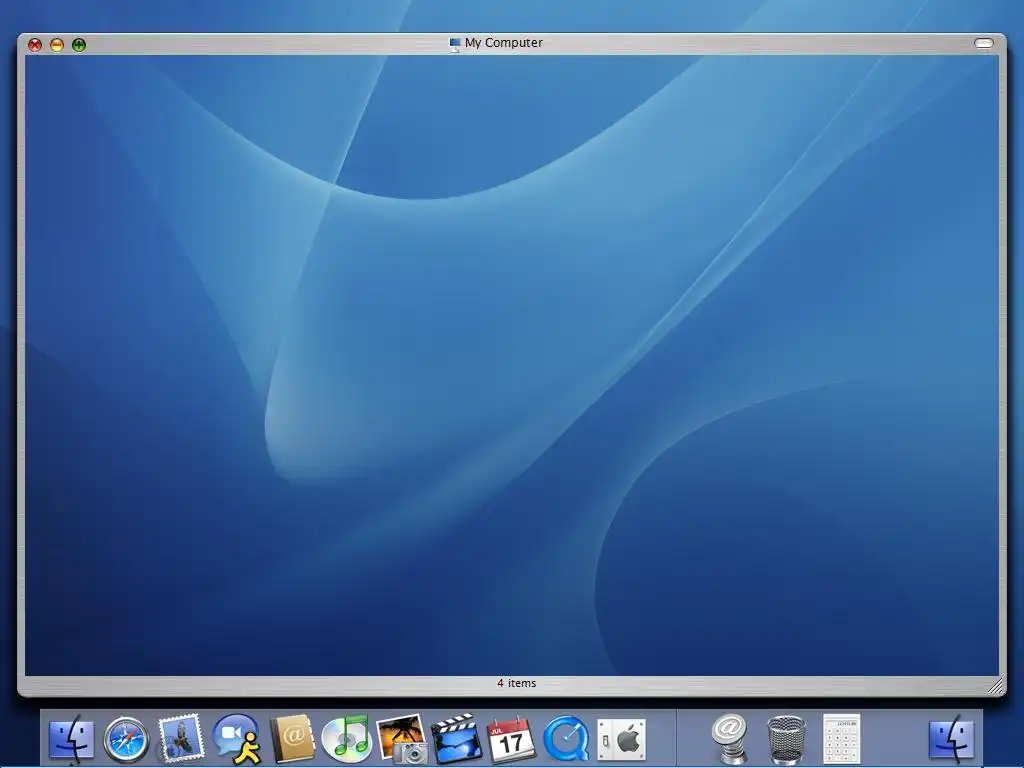The image size is (1024, 768).
Task: Launch Safari from the dock
Action: click(127, 739)
